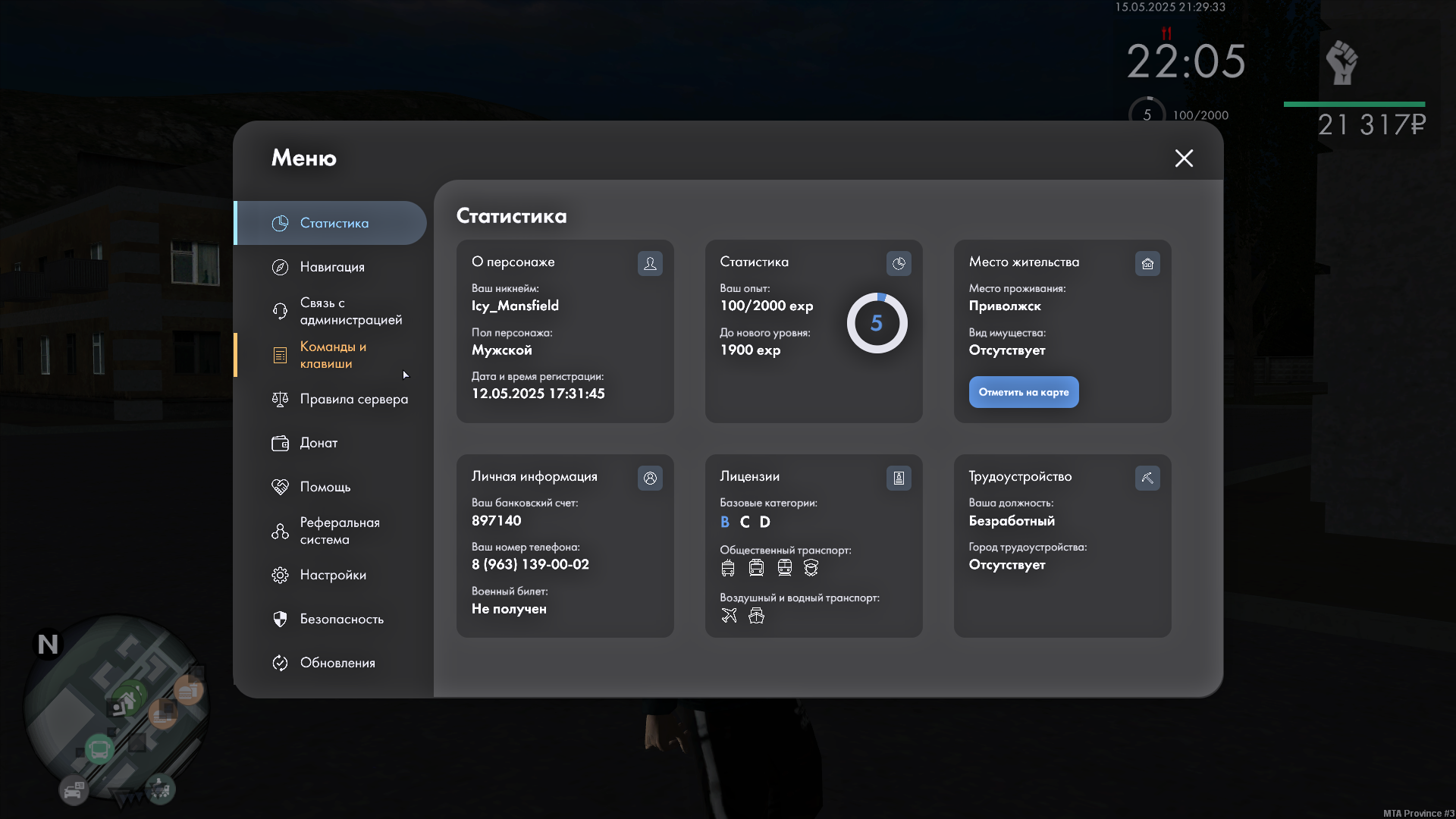Click the hammer icon in Трудоустройство card
The image size is (1456, 819).
tap(1147, 478)
